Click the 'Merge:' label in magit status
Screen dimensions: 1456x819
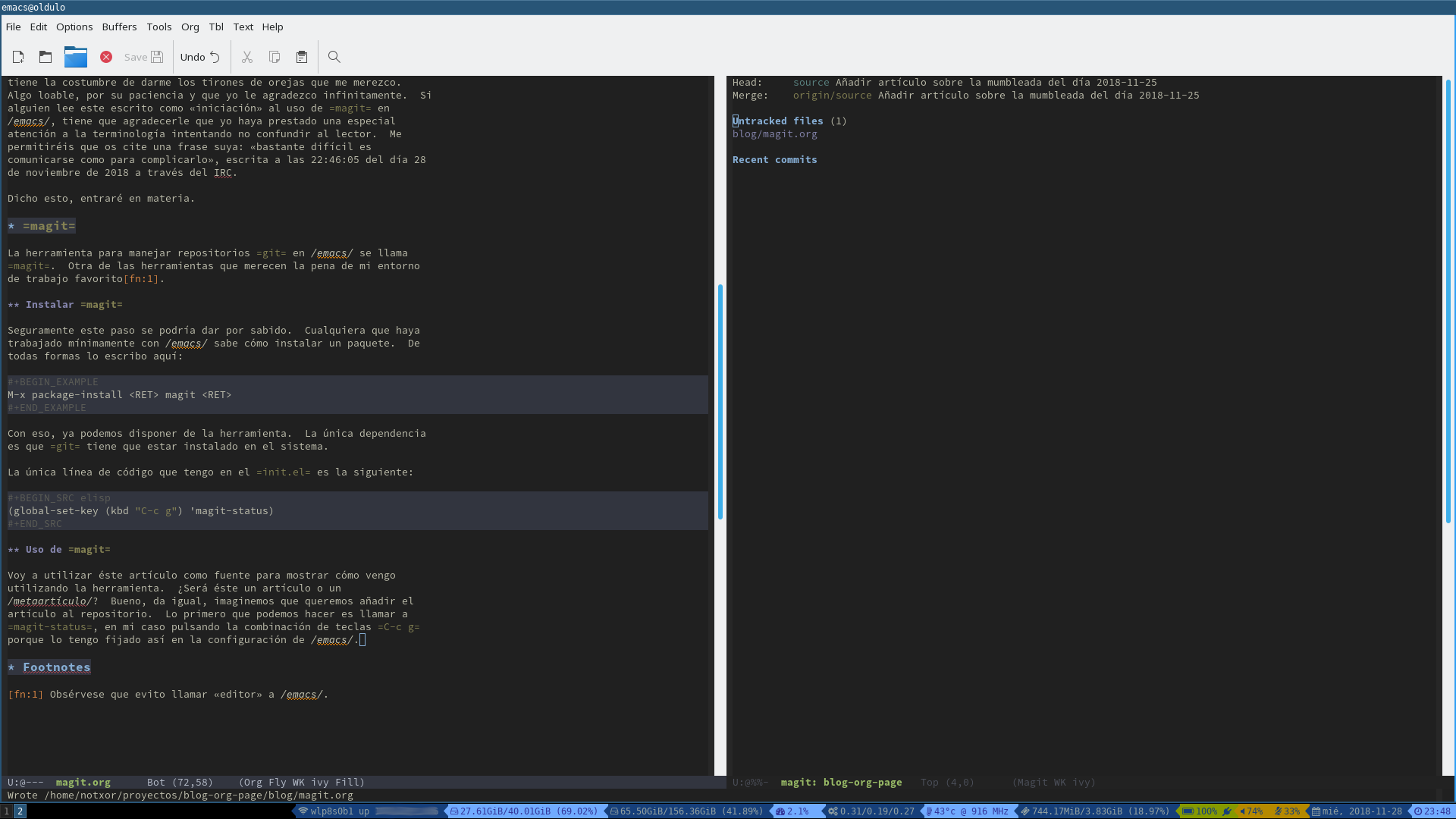[x=751, y=96]
